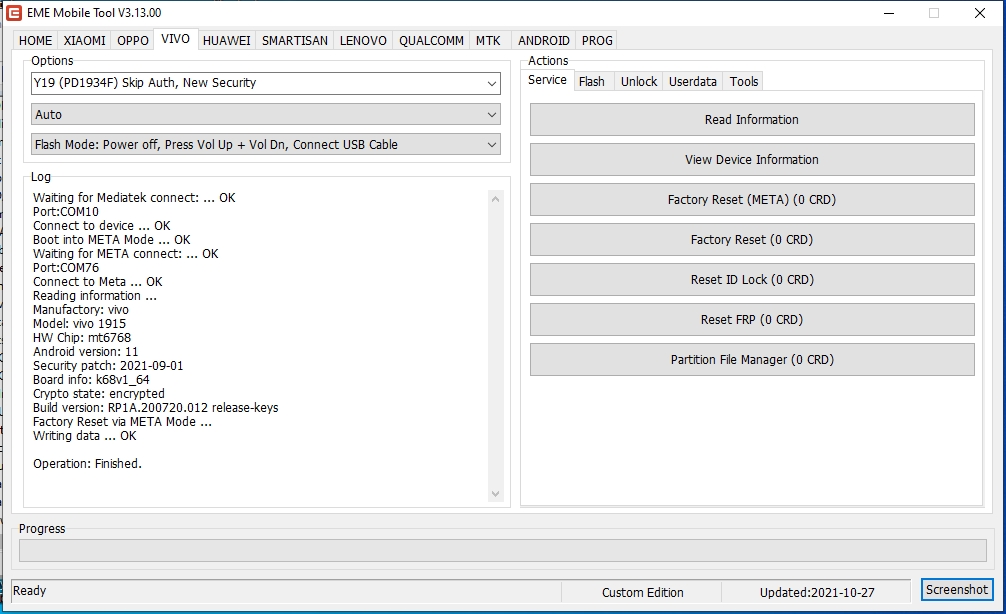The image size is (1006, 614).
Task: Click Reset ID Lock (0 CRD)
Action: pyautogui.click(x=752, y=280)
